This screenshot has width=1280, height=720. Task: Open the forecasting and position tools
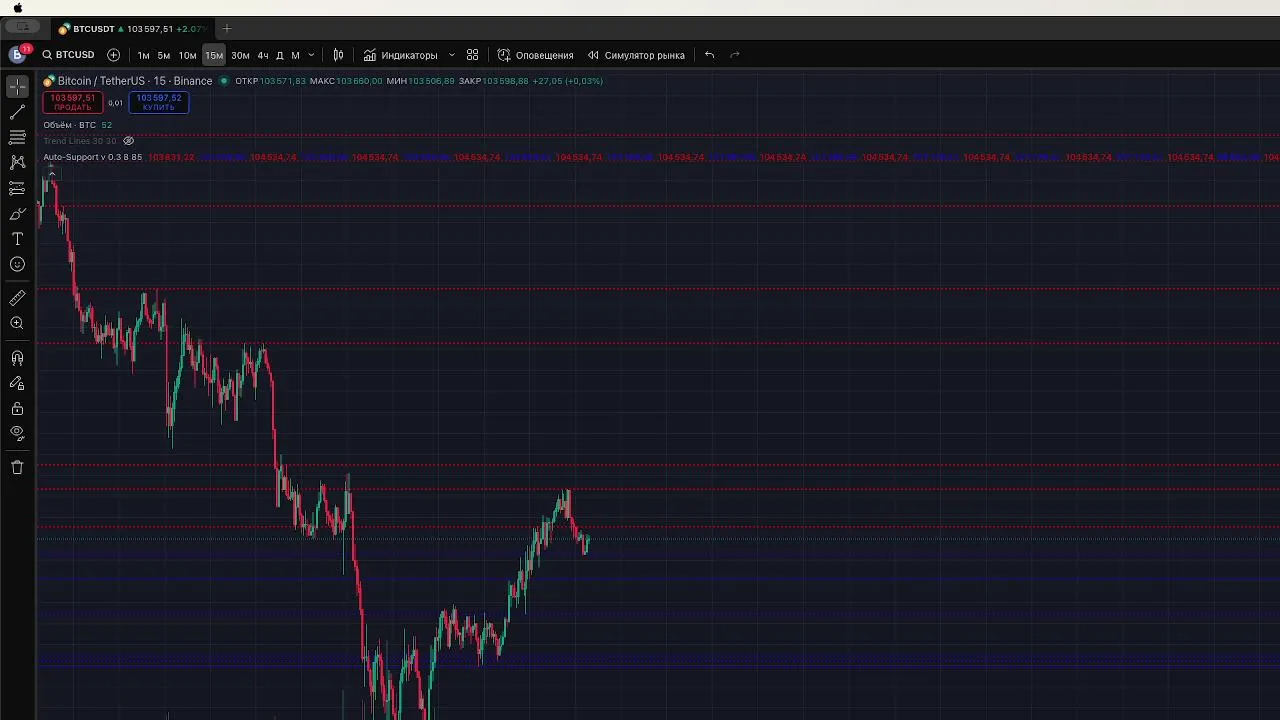pyautogui.click(x=17, y=188)
